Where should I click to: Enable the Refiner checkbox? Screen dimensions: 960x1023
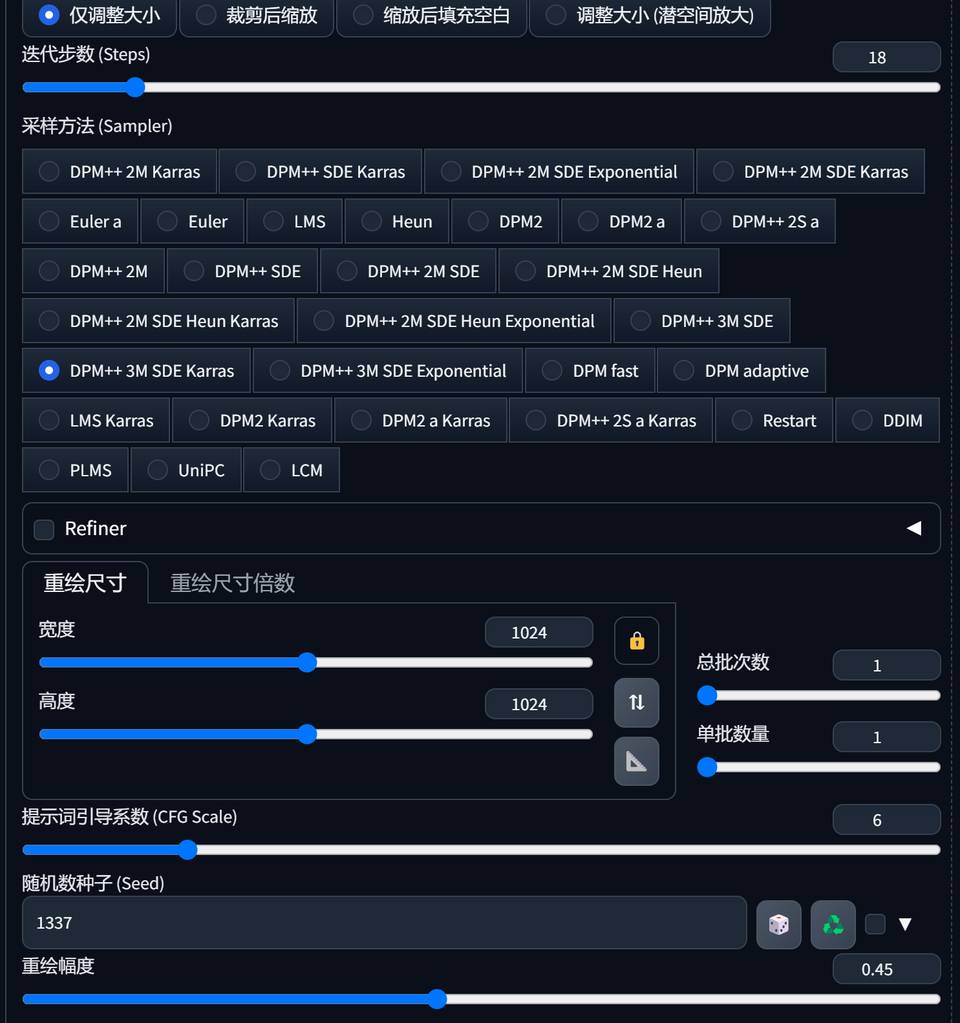(x=44, y=529)
